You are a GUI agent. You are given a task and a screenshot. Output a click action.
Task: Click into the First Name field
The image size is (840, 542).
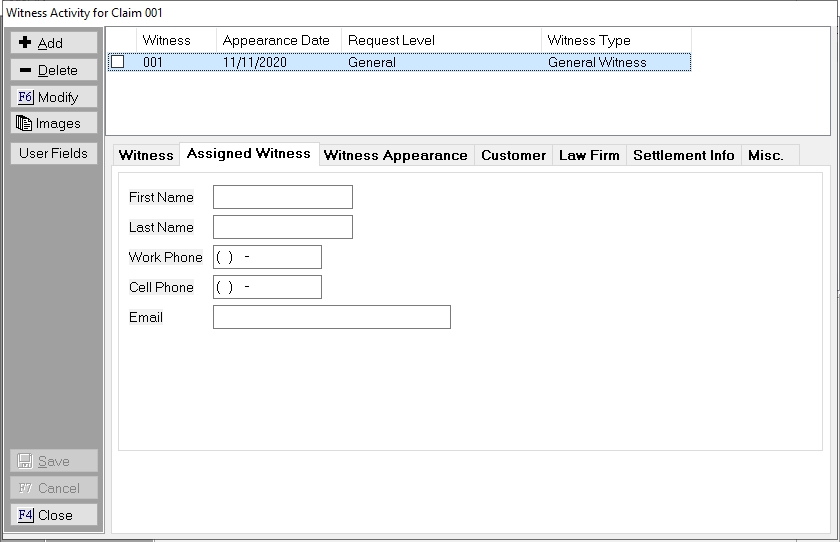(x=282, y=197)
